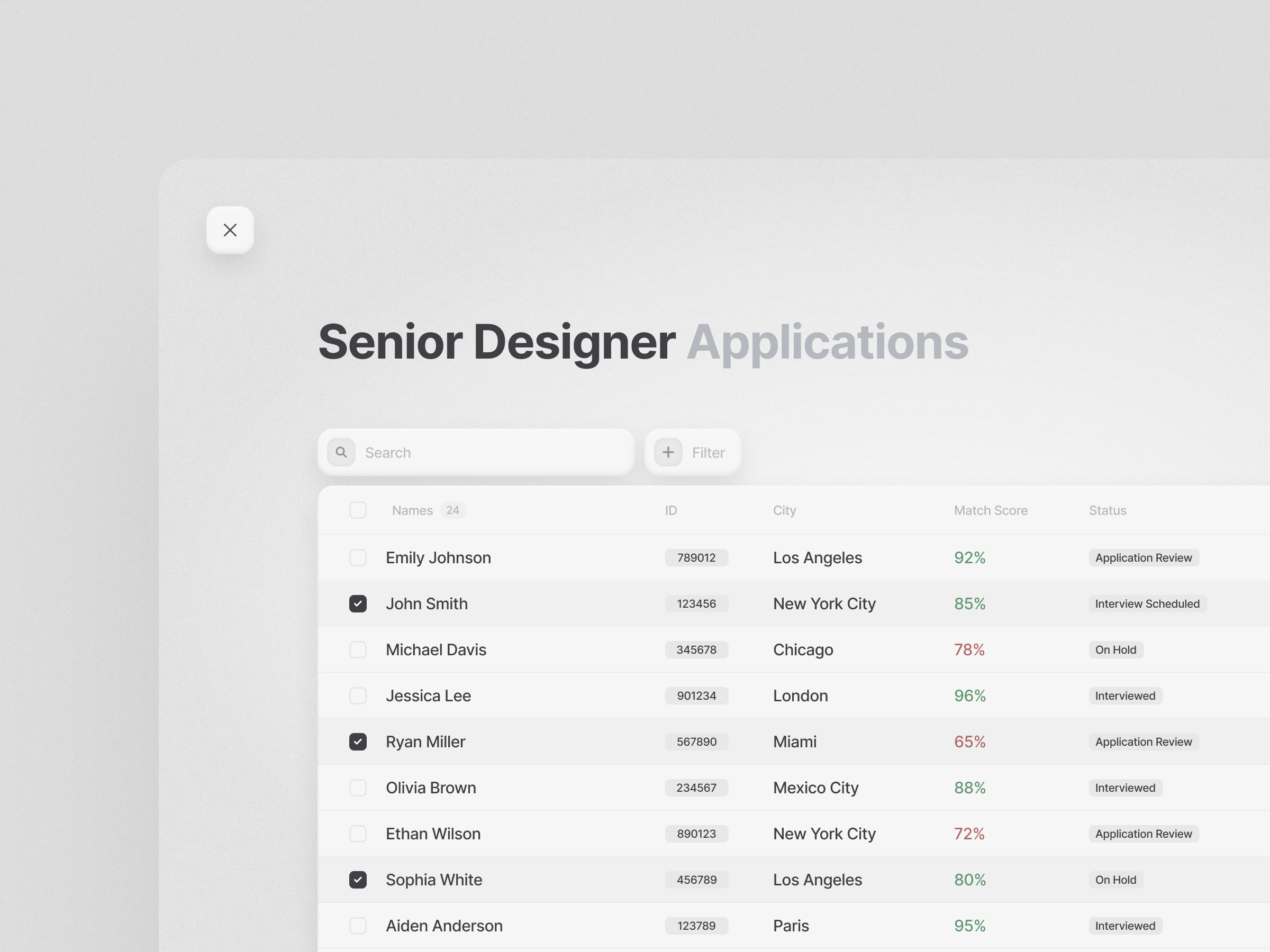Click ID badge 789012
The width and height of the screenshot is (1270, 952).
coord(696,558)
